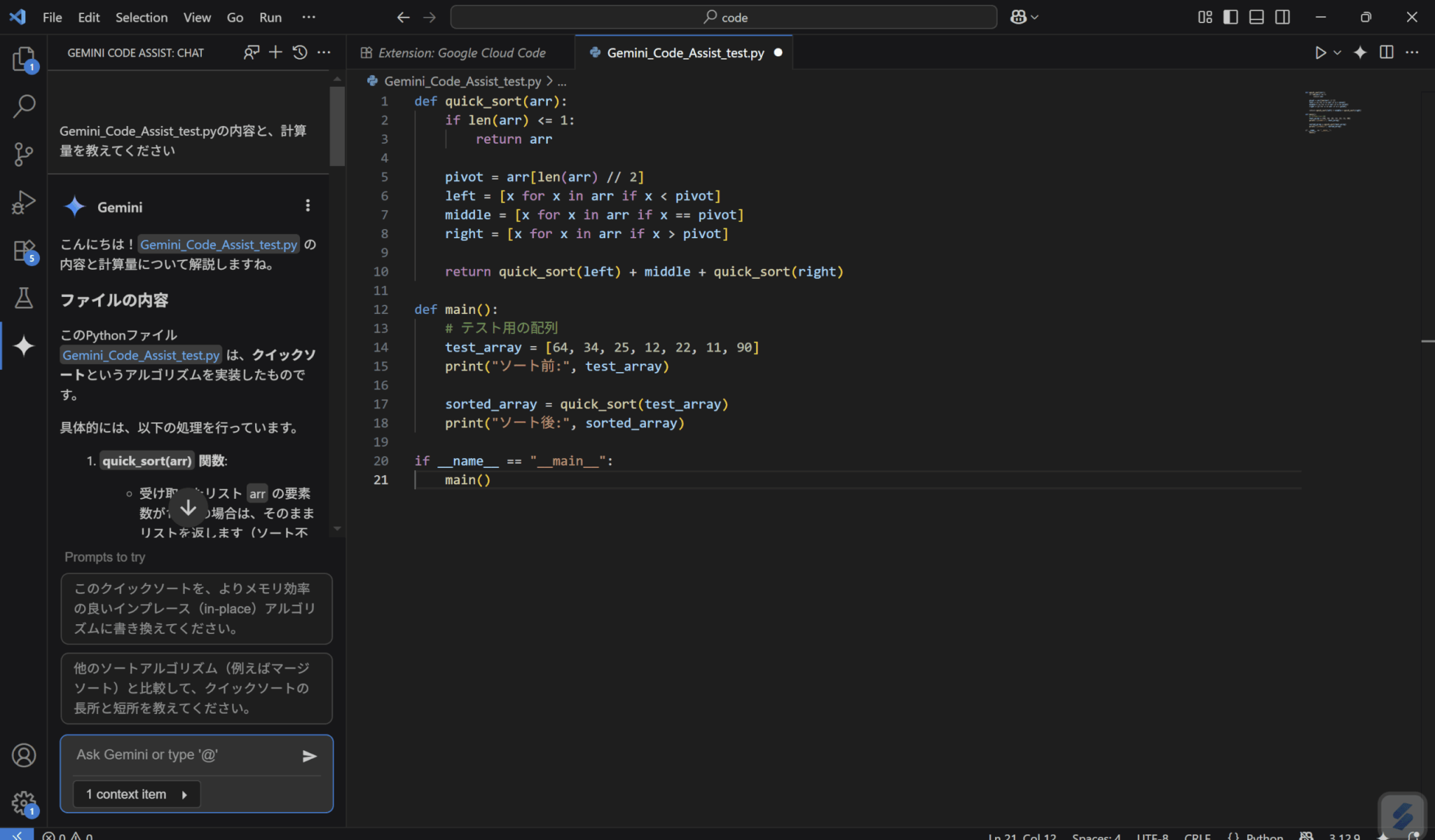This screenshot has width=1435, height=840.
Task: Open chat history clock icon
Action: [x=300, y=53]
